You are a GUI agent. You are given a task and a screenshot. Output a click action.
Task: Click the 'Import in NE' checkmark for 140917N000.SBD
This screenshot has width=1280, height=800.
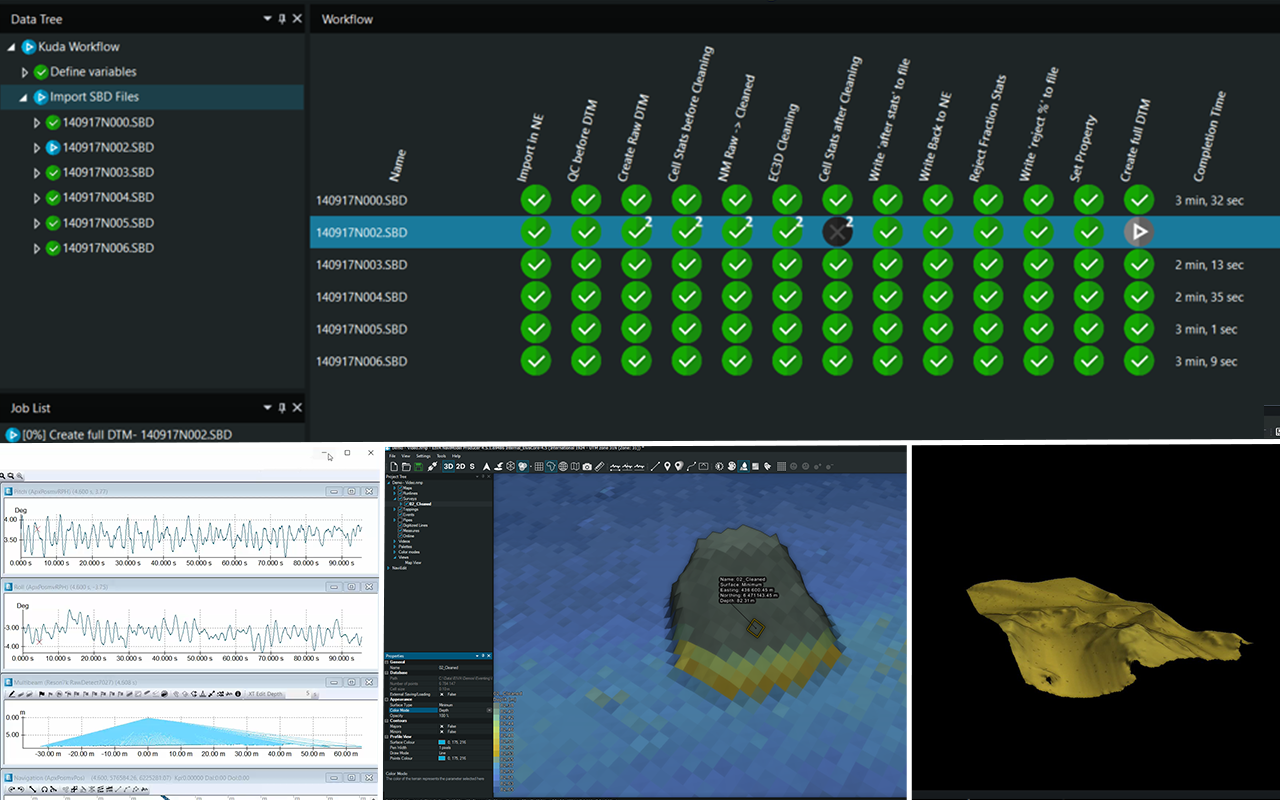point(536,200)
